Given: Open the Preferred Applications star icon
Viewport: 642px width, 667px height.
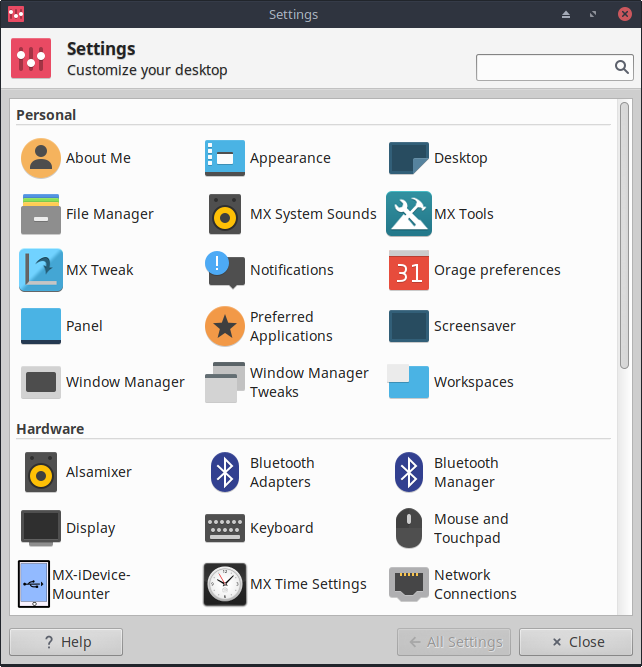Looking at the screenshot, I should pyautogui.click(x=225, y=326).
